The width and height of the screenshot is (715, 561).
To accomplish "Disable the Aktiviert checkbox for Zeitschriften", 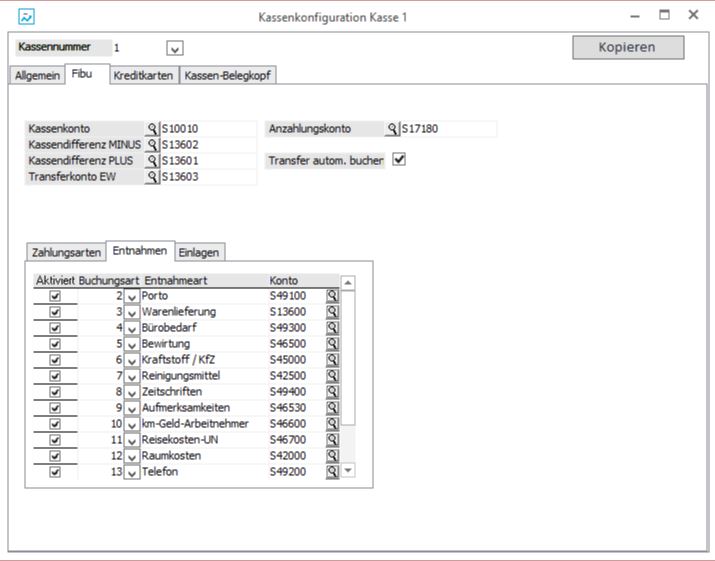I will 55,392.
